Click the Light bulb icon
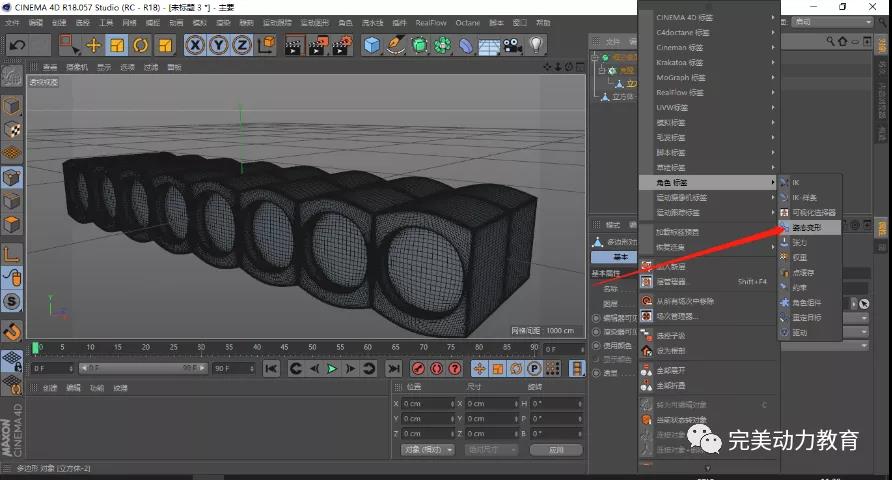The width and height of the screenshot is (892, 480). (537, 45)
